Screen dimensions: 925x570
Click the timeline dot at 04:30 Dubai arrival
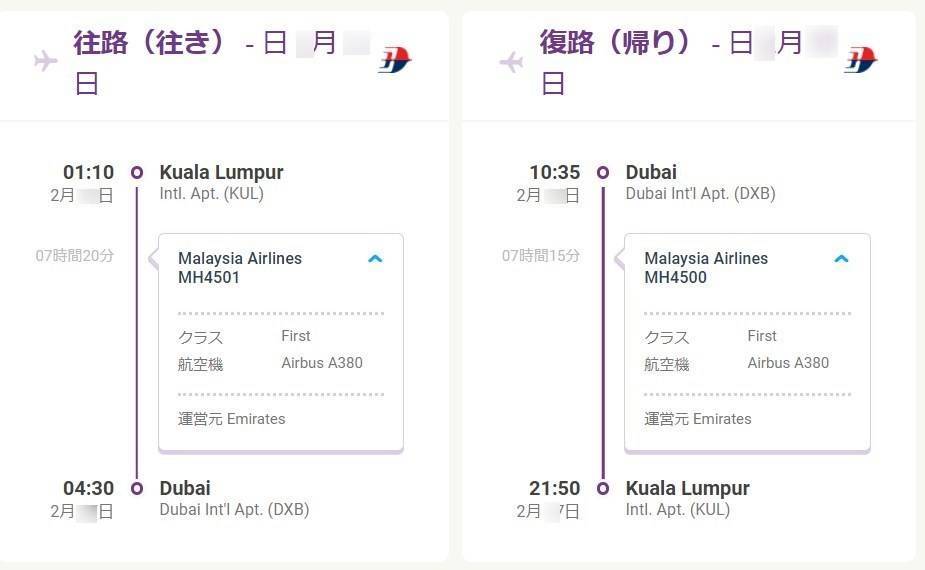pos(137,488)
